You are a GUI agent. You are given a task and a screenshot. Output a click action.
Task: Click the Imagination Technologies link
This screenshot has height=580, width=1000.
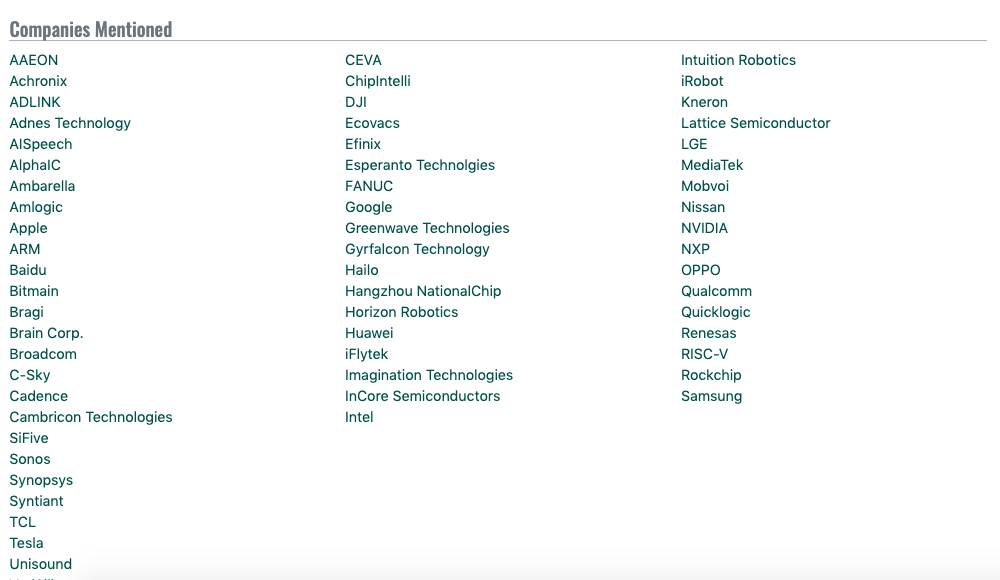pos(429,375)
